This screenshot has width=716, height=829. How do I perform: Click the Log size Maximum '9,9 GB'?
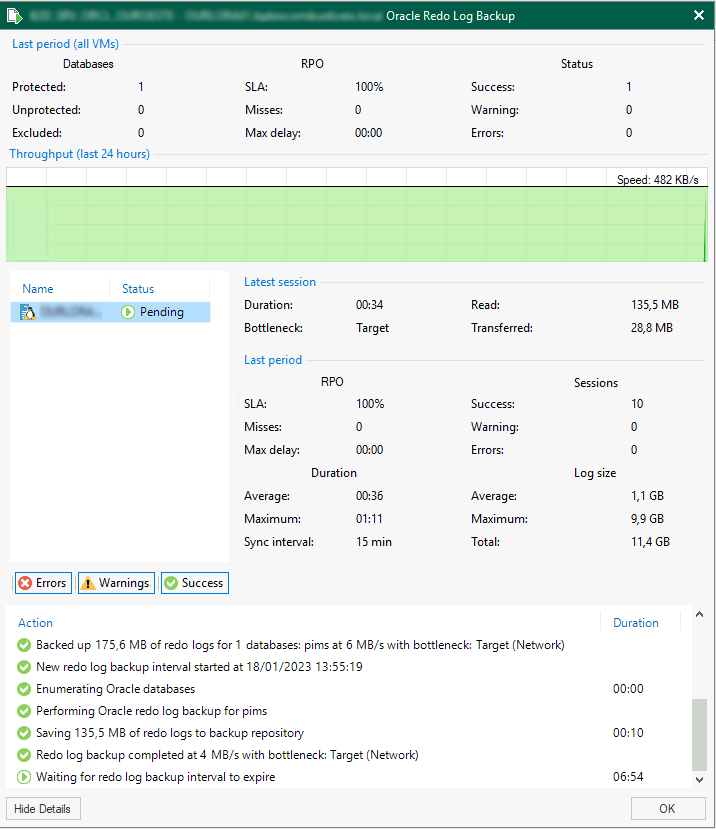click(647, 519)
